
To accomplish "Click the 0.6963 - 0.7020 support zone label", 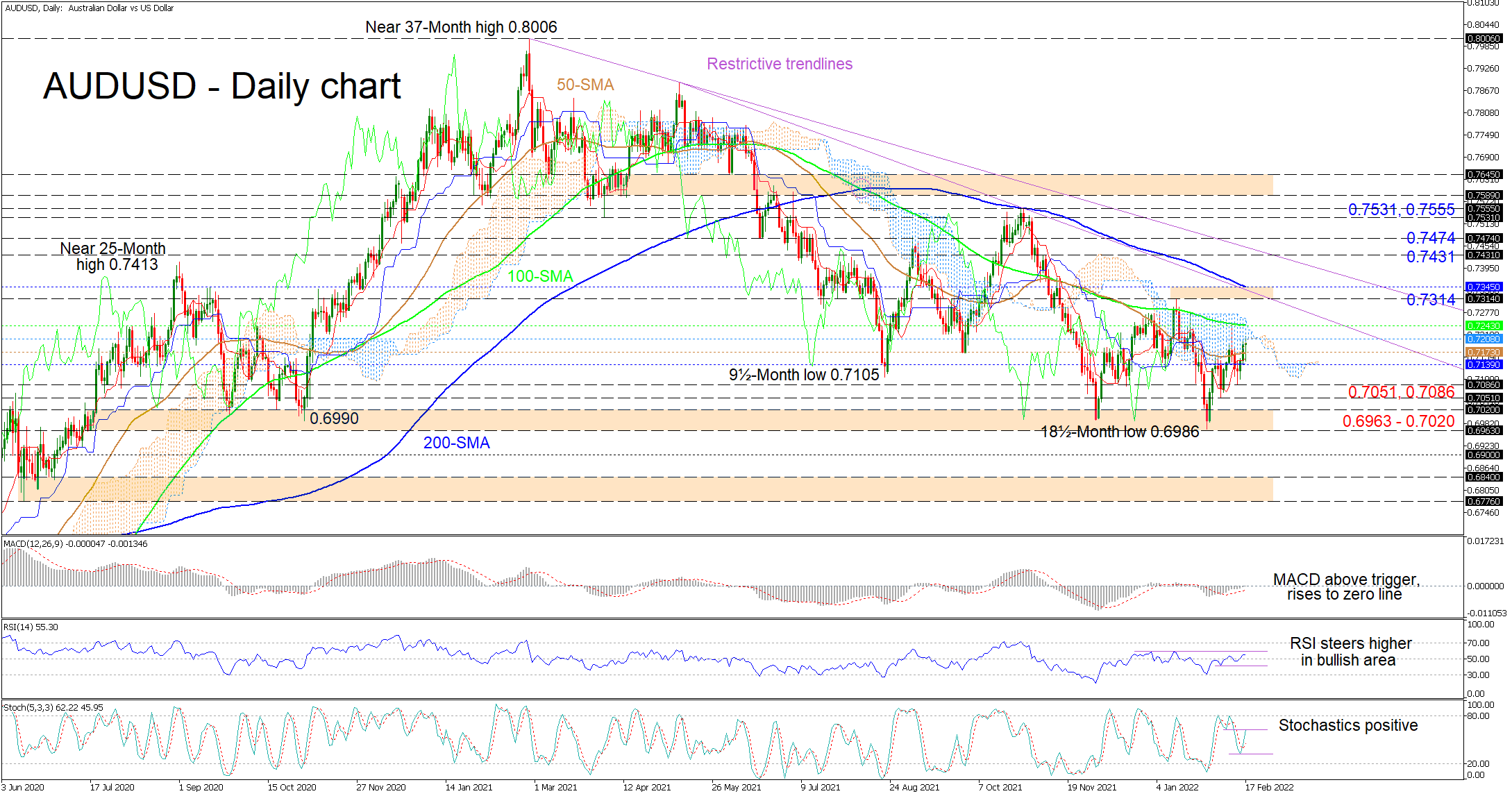I will click(1397, 421).
